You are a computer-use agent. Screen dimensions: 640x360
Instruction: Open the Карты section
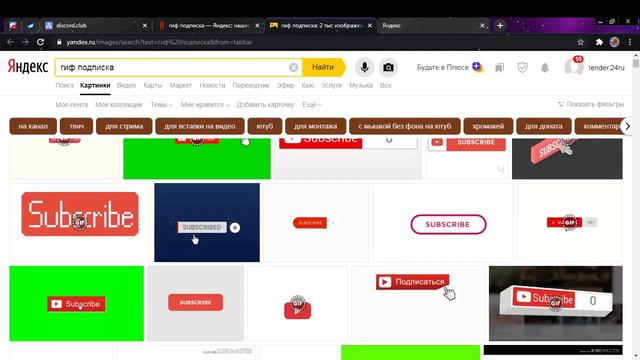click(x=153, y=85)
